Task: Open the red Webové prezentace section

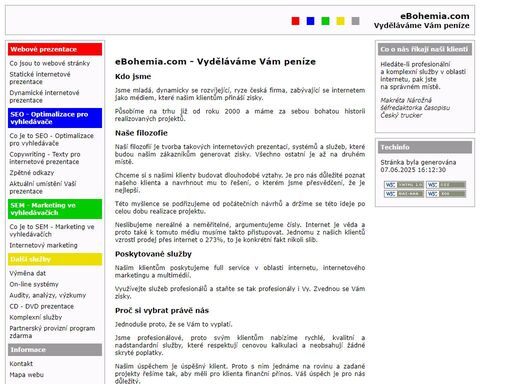Action: click(55, 49)
